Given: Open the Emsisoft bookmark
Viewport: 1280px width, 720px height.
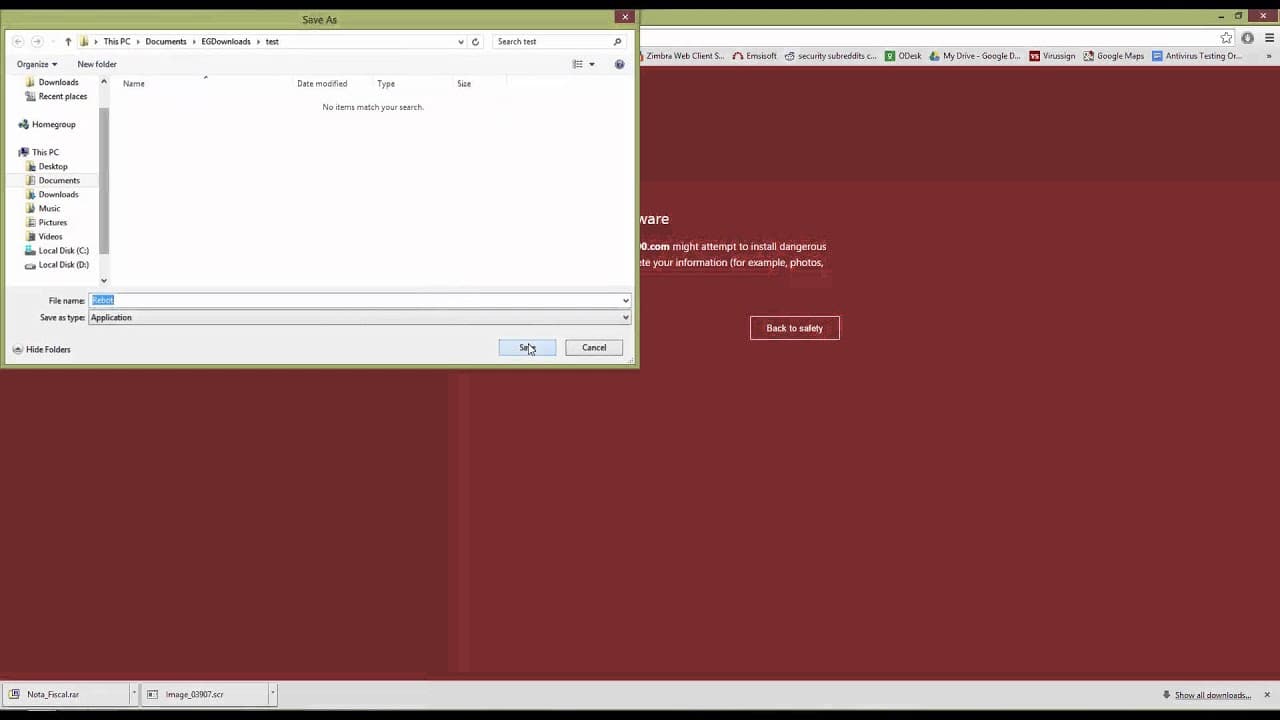Looking at the screenshot, I should [x=754, y=56].
